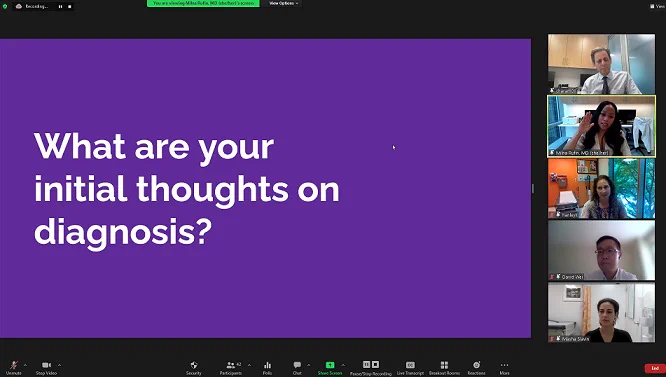666x377 pixels.
Task: Open video options arrow beside Stop Video
Action: click(x=59, y=365)
